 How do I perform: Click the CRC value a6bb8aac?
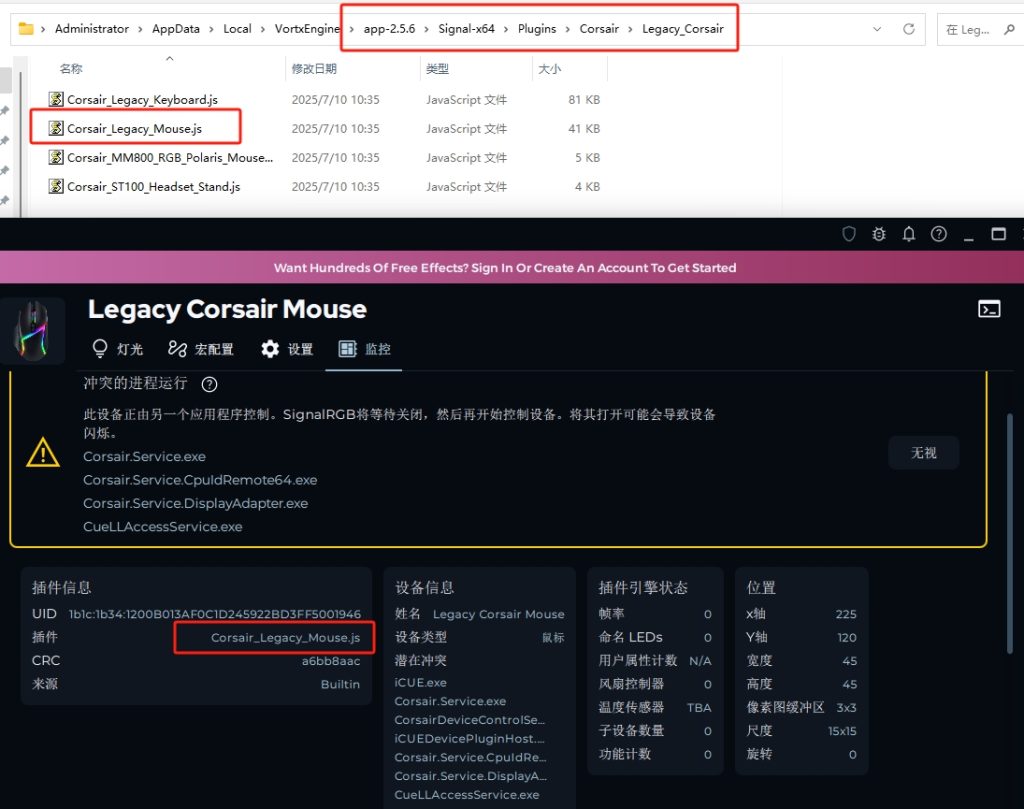pyautogui.click(x=331, y=661)
